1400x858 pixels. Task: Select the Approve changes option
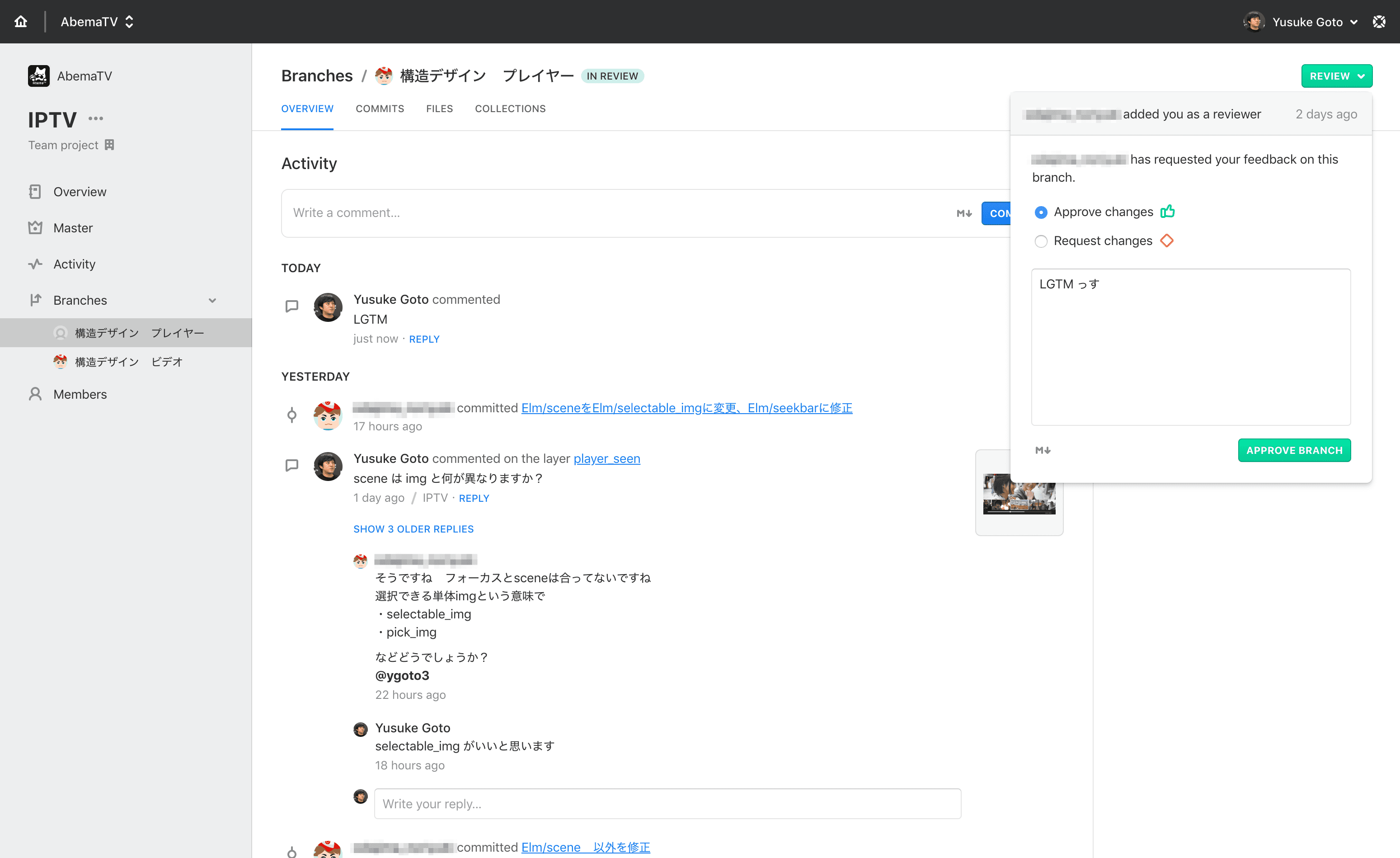point(1042,212)
